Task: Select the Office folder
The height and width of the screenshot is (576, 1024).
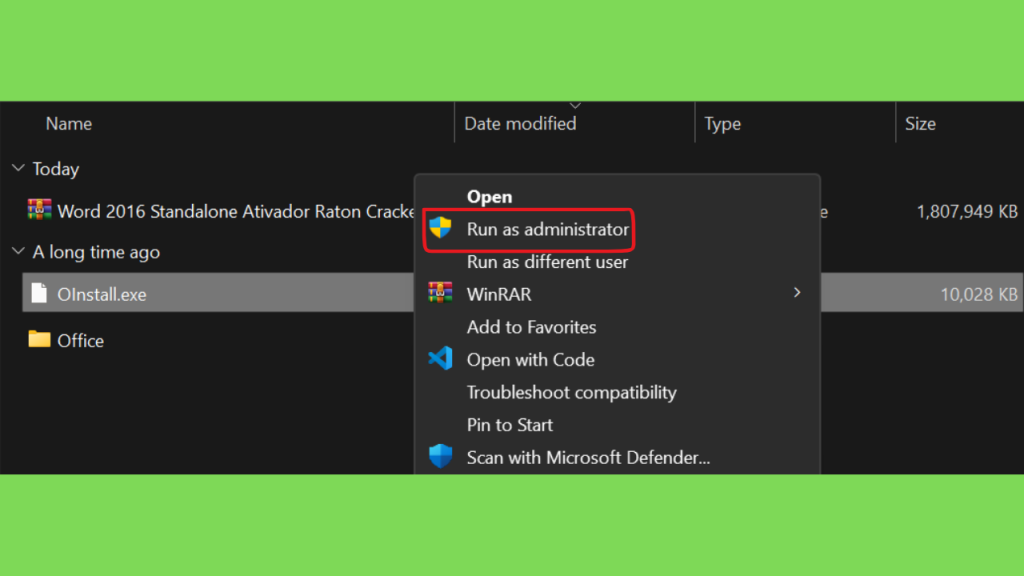Action: pos(80,341)
